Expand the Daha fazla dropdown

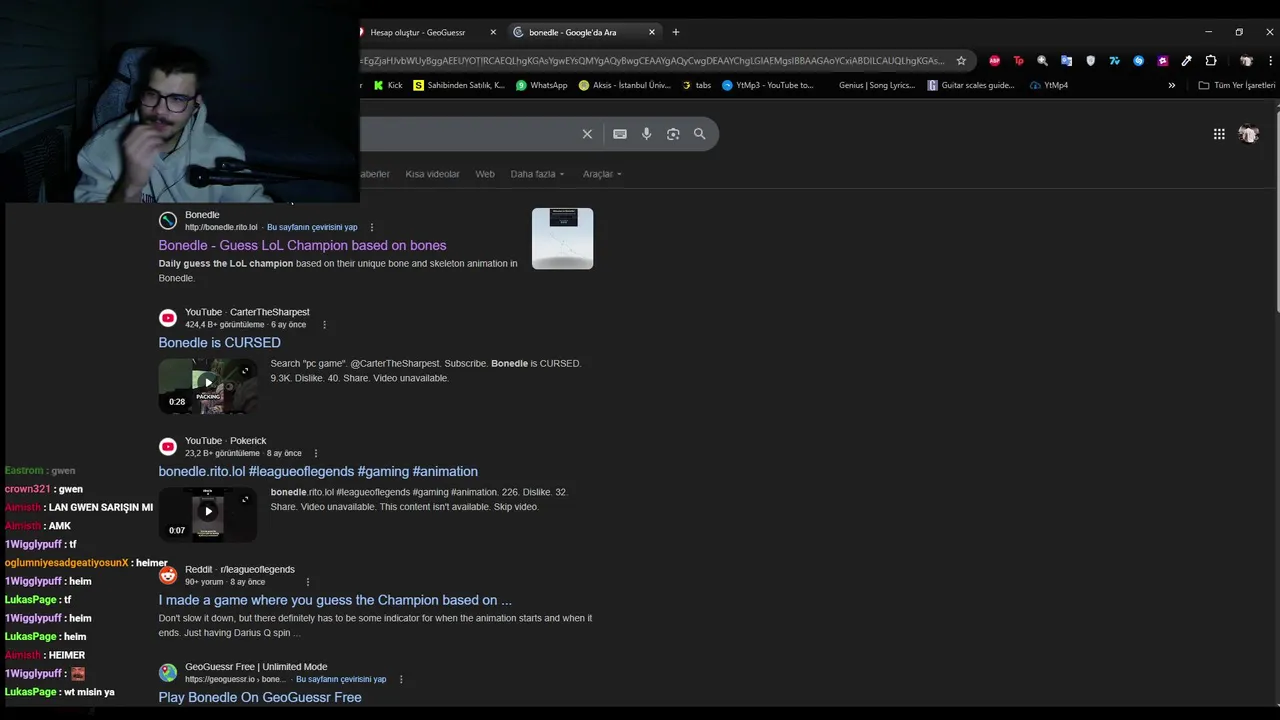pos(538,174)
